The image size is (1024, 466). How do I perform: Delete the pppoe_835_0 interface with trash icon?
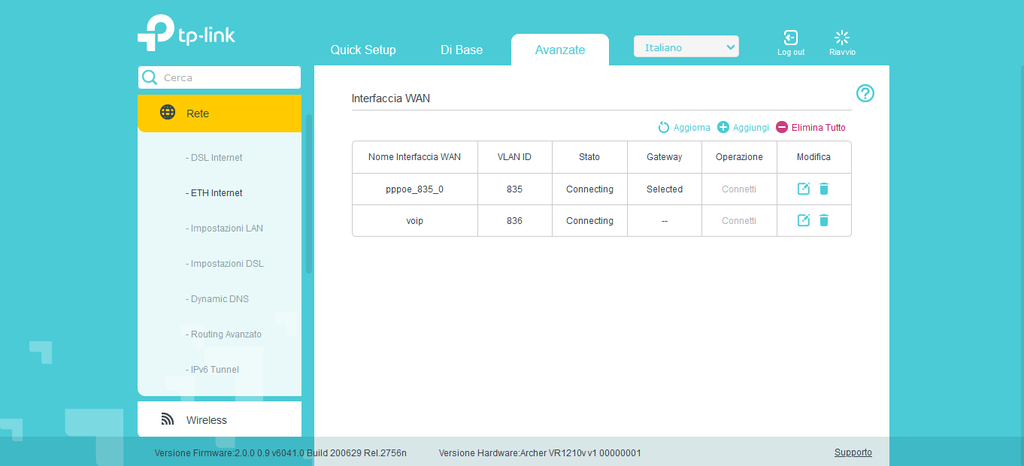pos(824,189)
